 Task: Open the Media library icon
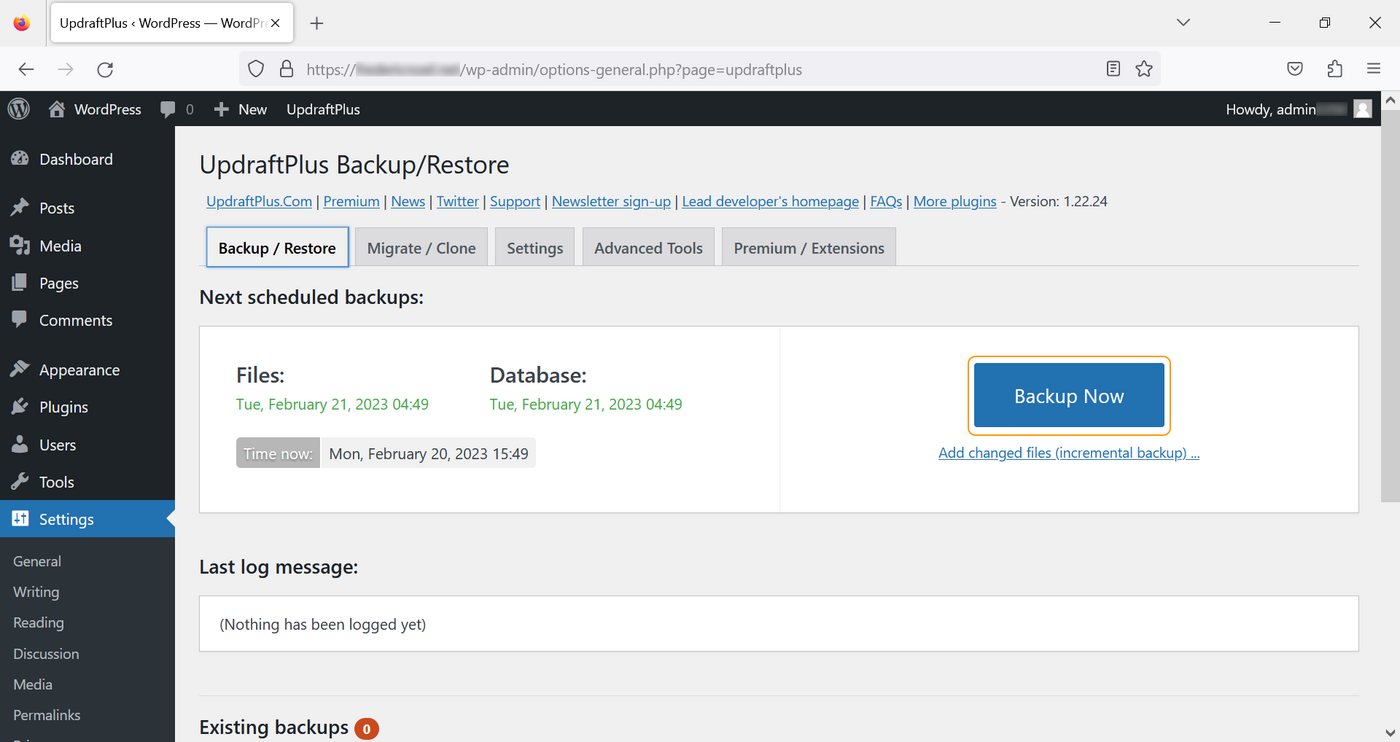coord(22,245)
